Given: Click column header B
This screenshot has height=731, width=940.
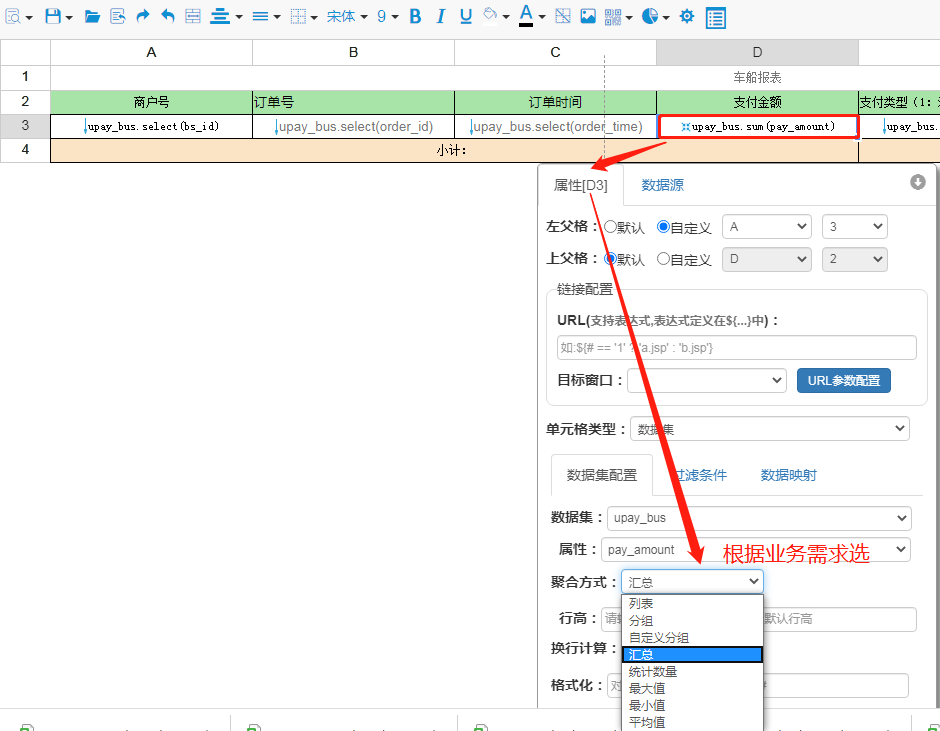Looking at the screenshot, I should 354,53.
